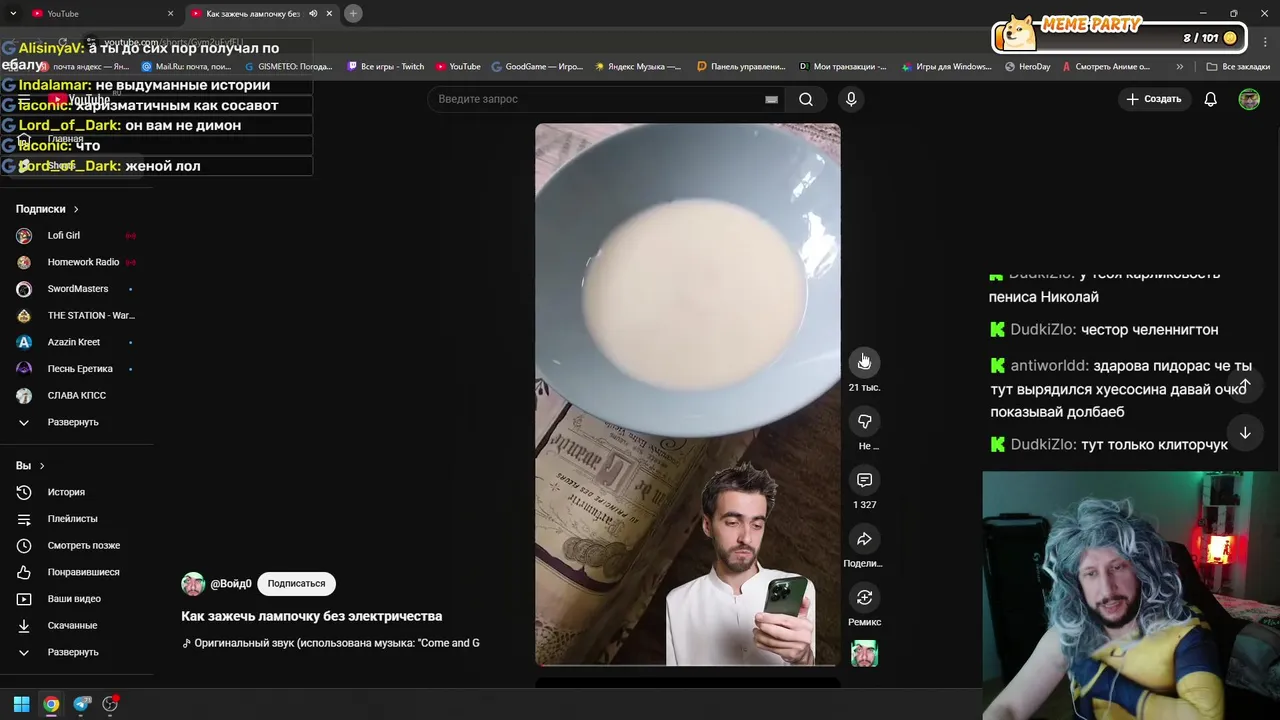Mute the tab via speaker icon
Viewport: 1280px width, 720px height.
coord(313,13)
